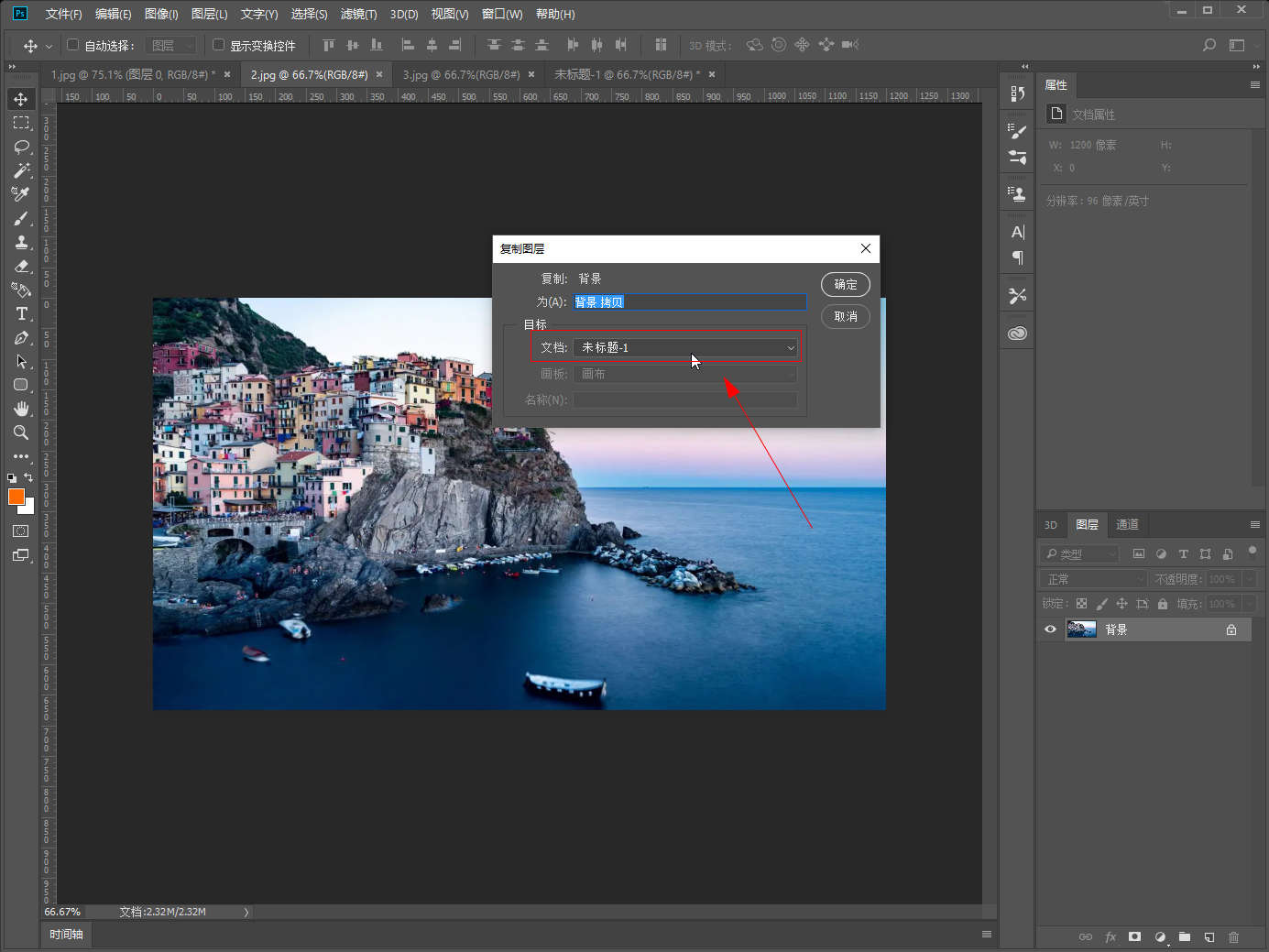Switch to the 通道 panel tab

(x=1127, y=525)
